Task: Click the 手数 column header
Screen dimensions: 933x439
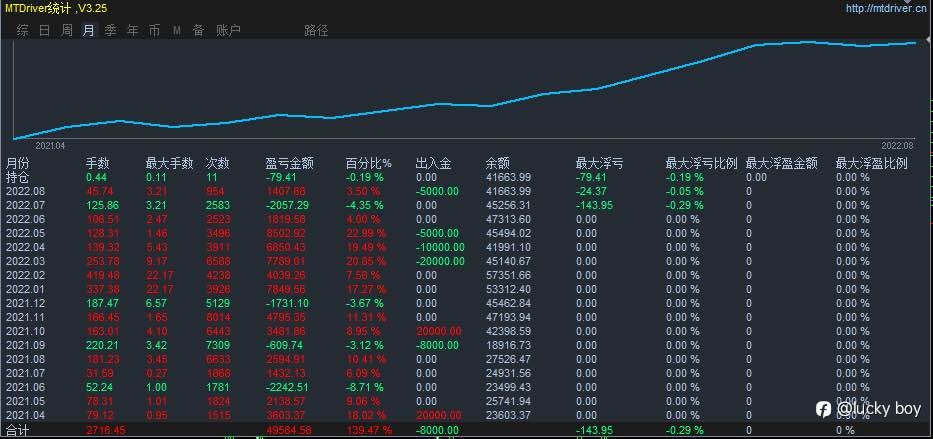Action: (98, 163)
